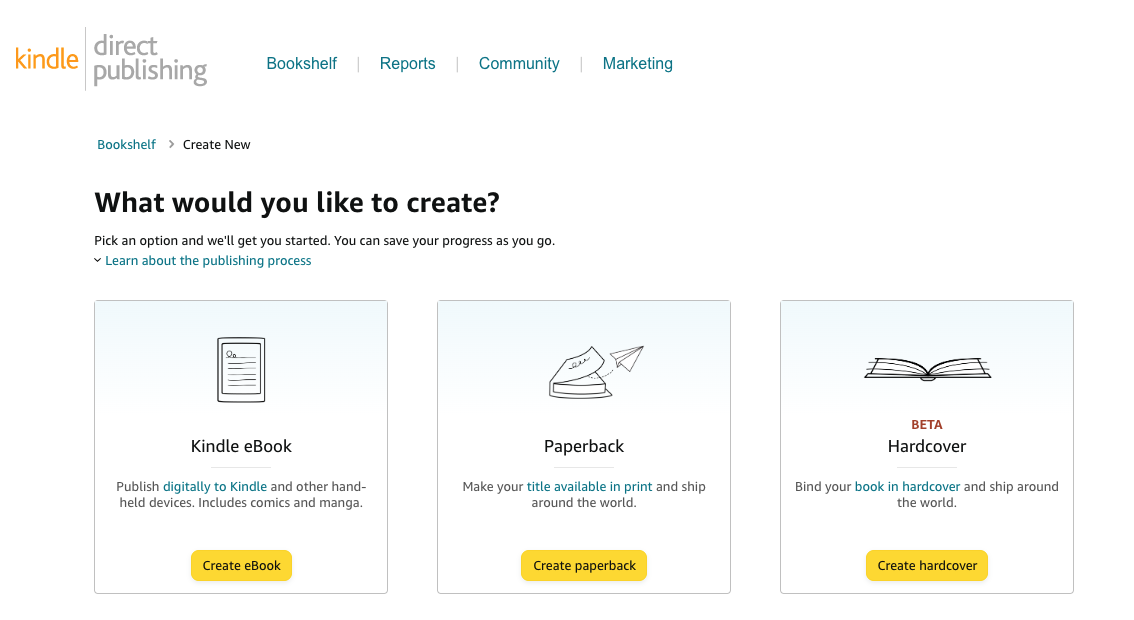
Task: Click the Create hardcover button
Action: coord(927,566)
